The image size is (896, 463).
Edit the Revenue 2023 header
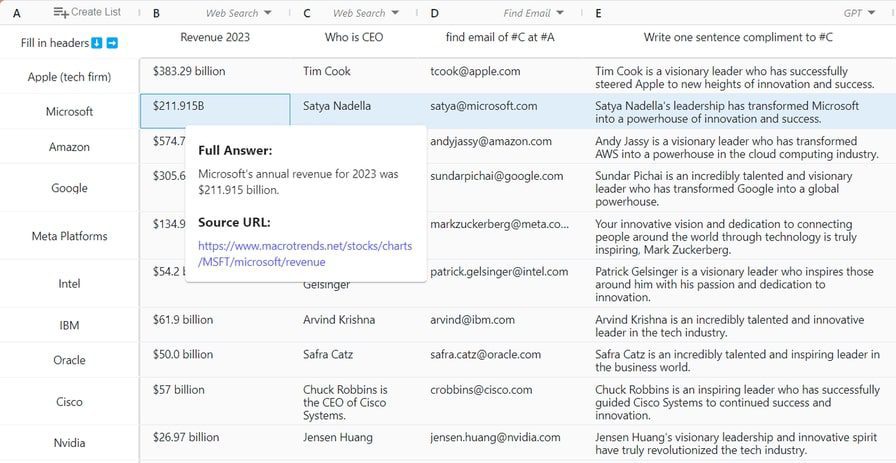pyautogui.click(x=215, y=38)
